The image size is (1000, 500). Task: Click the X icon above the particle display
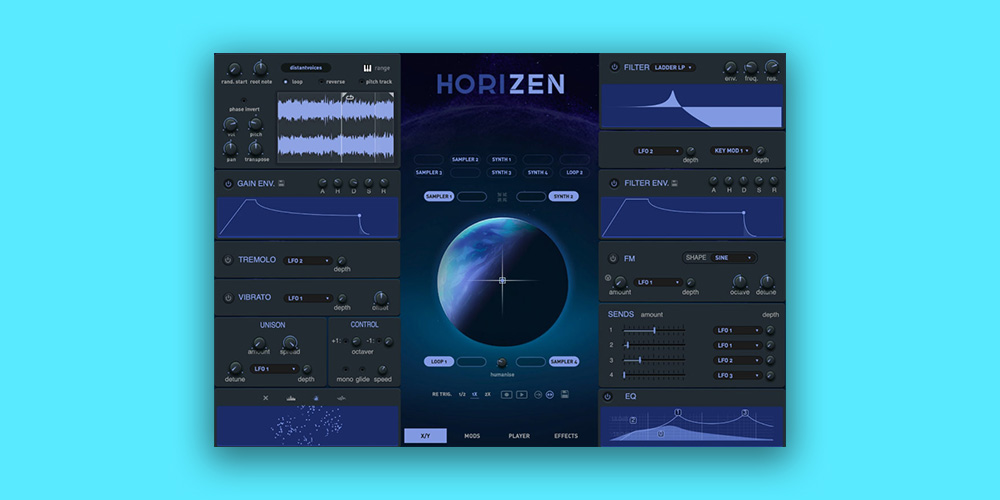click(266, 398)
